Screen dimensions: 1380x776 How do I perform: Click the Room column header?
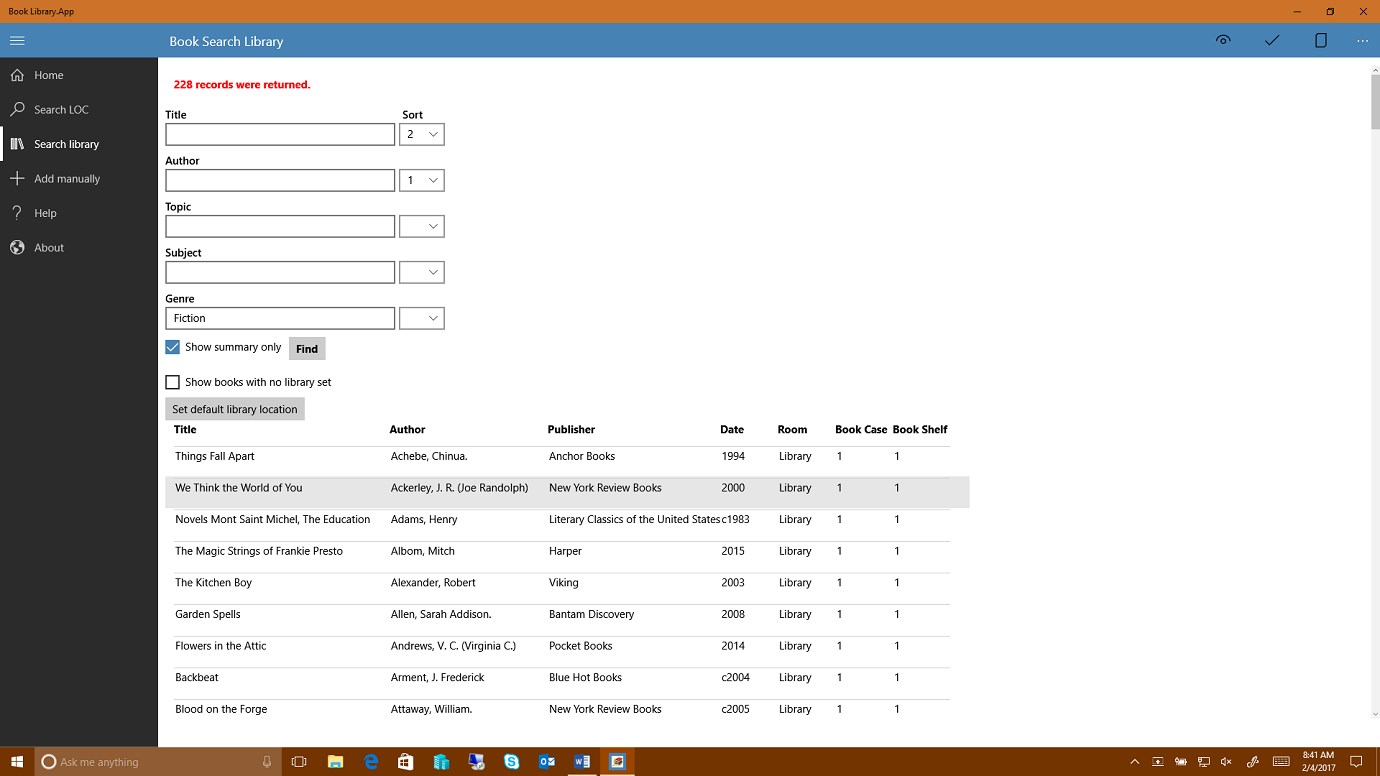point(792,430)
